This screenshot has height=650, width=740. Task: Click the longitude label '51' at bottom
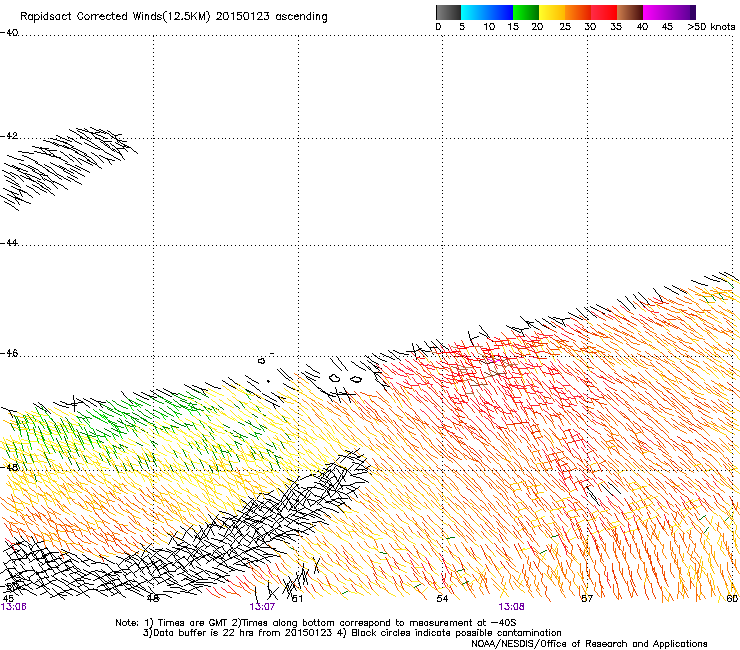tap(297, 599)
